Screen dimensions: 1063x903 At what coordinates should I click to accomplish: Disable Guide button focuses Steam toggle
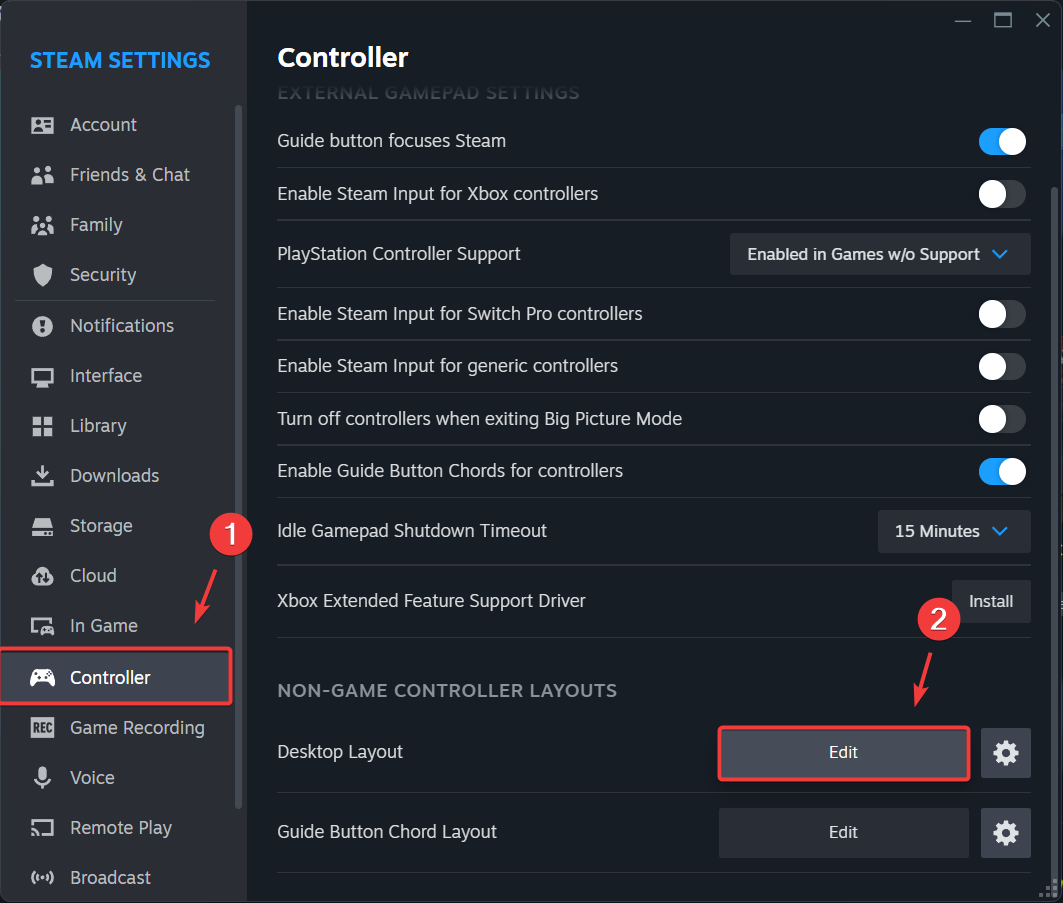1002,141
